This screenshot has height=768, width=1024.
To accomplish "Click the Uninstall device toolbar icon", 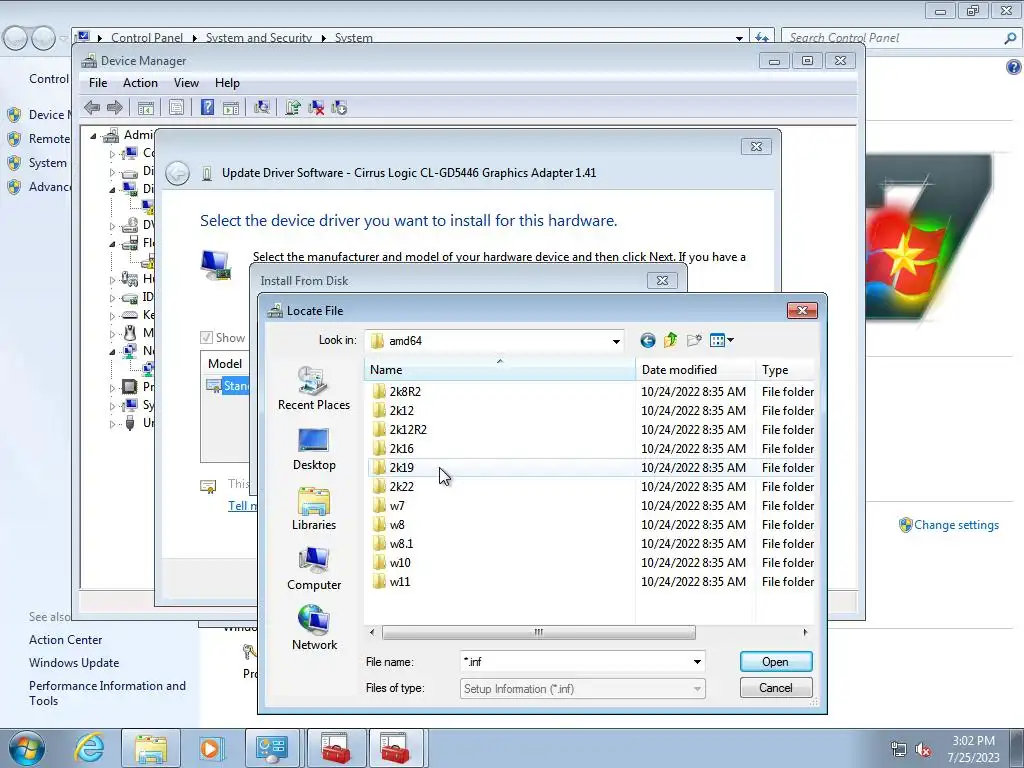I will click(316, 108).
